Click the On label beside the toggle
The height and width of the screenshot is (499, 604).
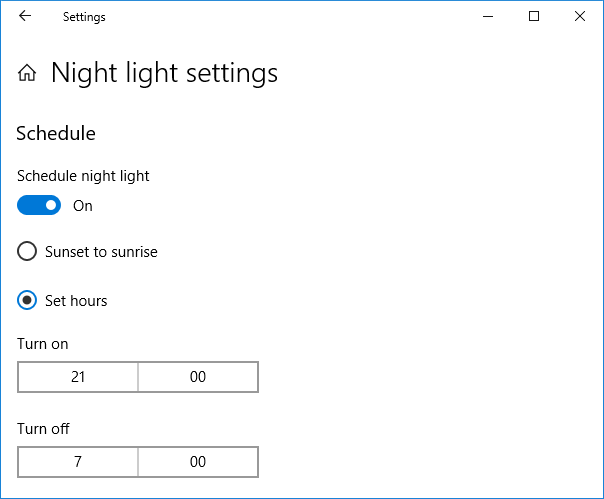point(83,206)
